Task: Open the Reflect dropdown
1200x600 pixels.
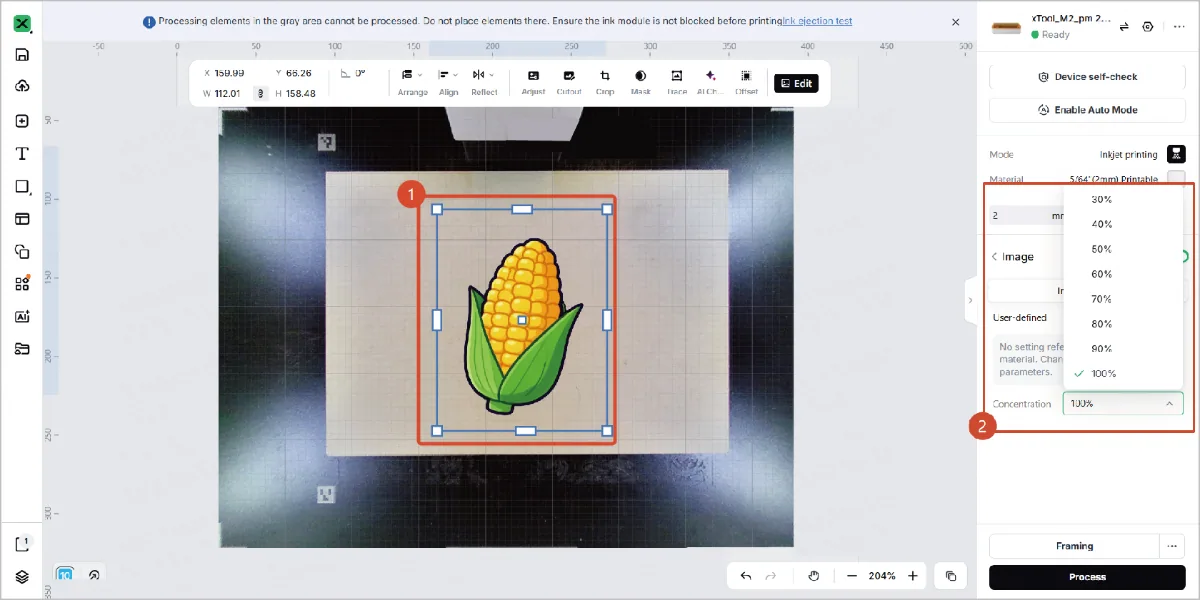Action: coord(484,81)
